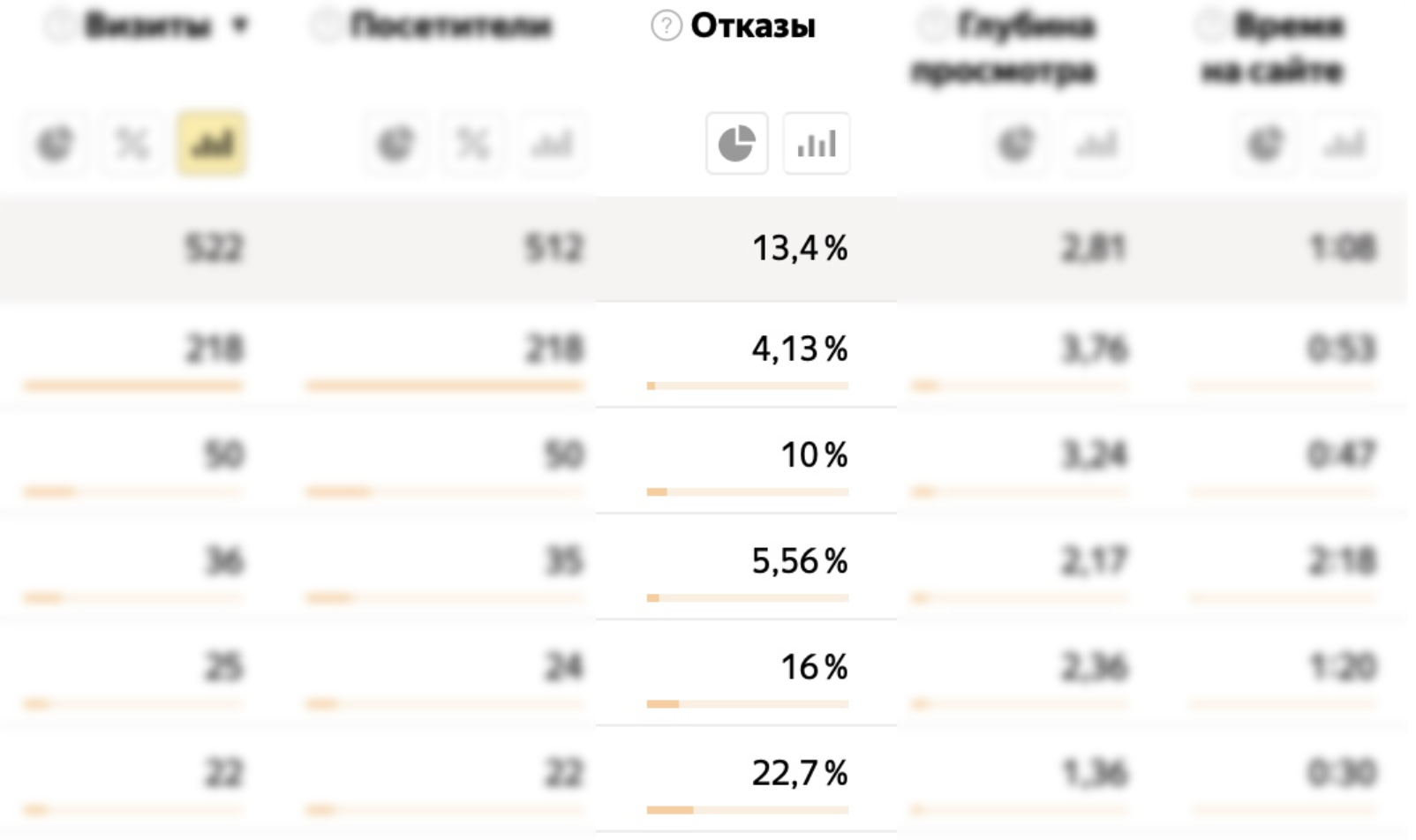Sort table by Посетители column header
This screenshot has height=840, width=1416.
451,26
